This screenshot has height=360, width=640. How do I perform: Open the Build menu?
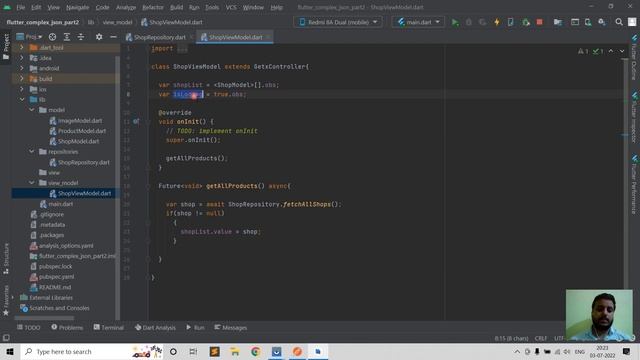point(176,7)
